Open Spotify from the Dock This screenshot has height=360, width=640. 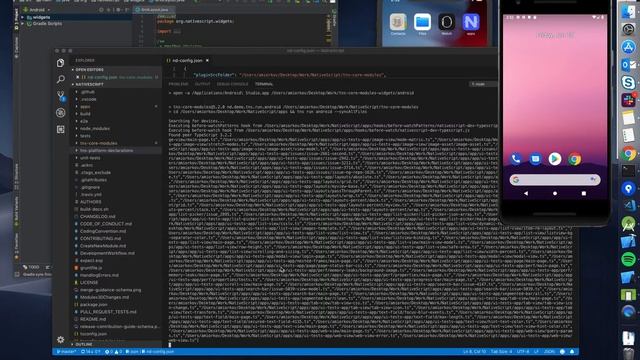coord(628,259)
